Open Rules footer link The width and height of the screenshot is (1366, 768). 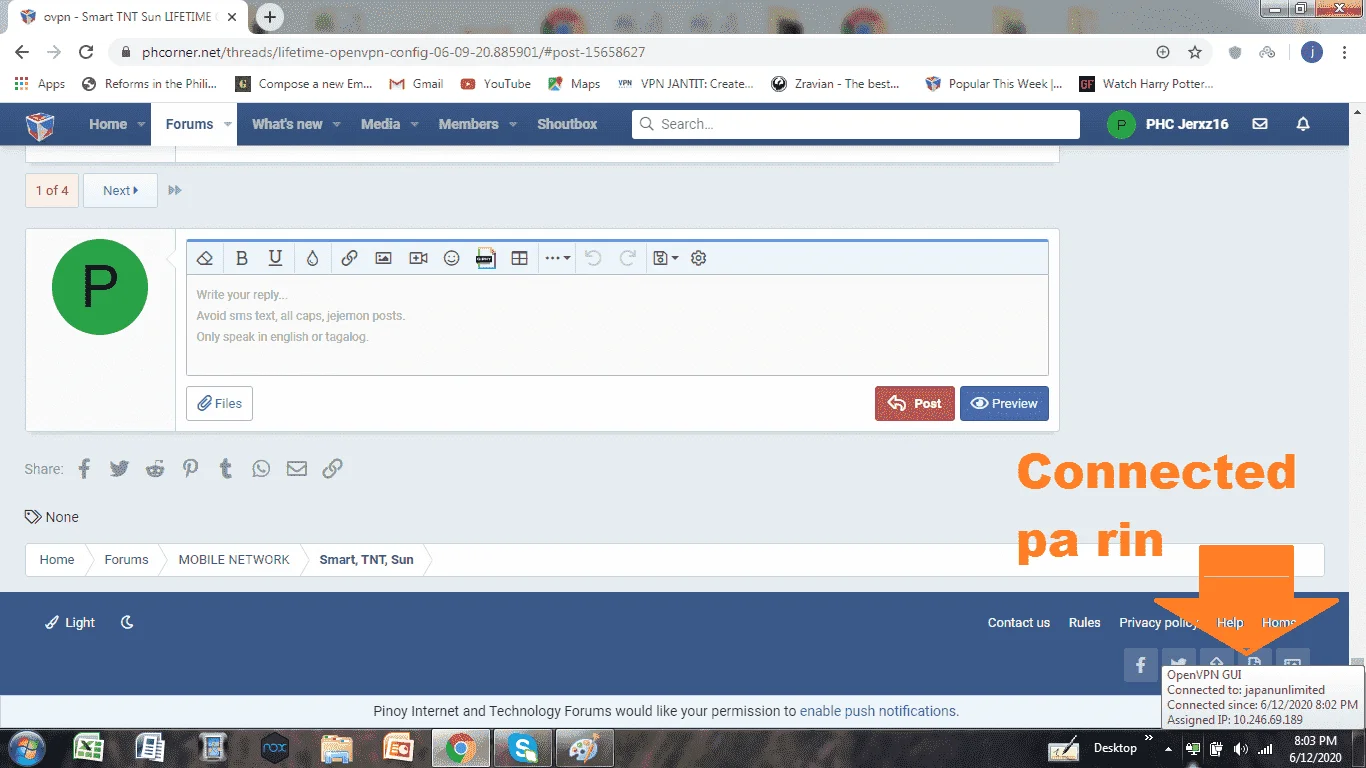coord(1084,622)
